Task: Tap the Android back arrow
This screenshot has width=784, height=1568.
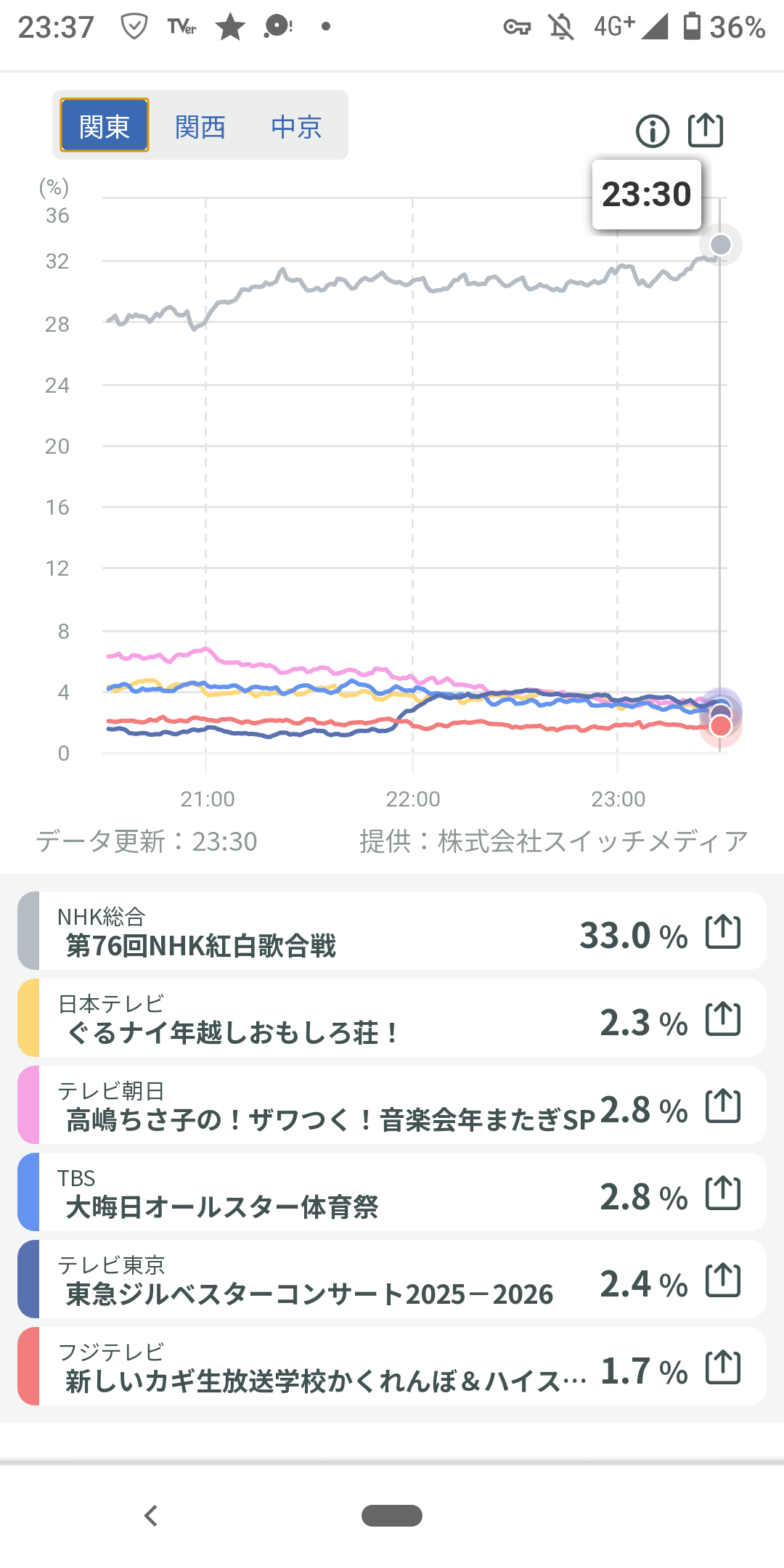Action: 151,1516
